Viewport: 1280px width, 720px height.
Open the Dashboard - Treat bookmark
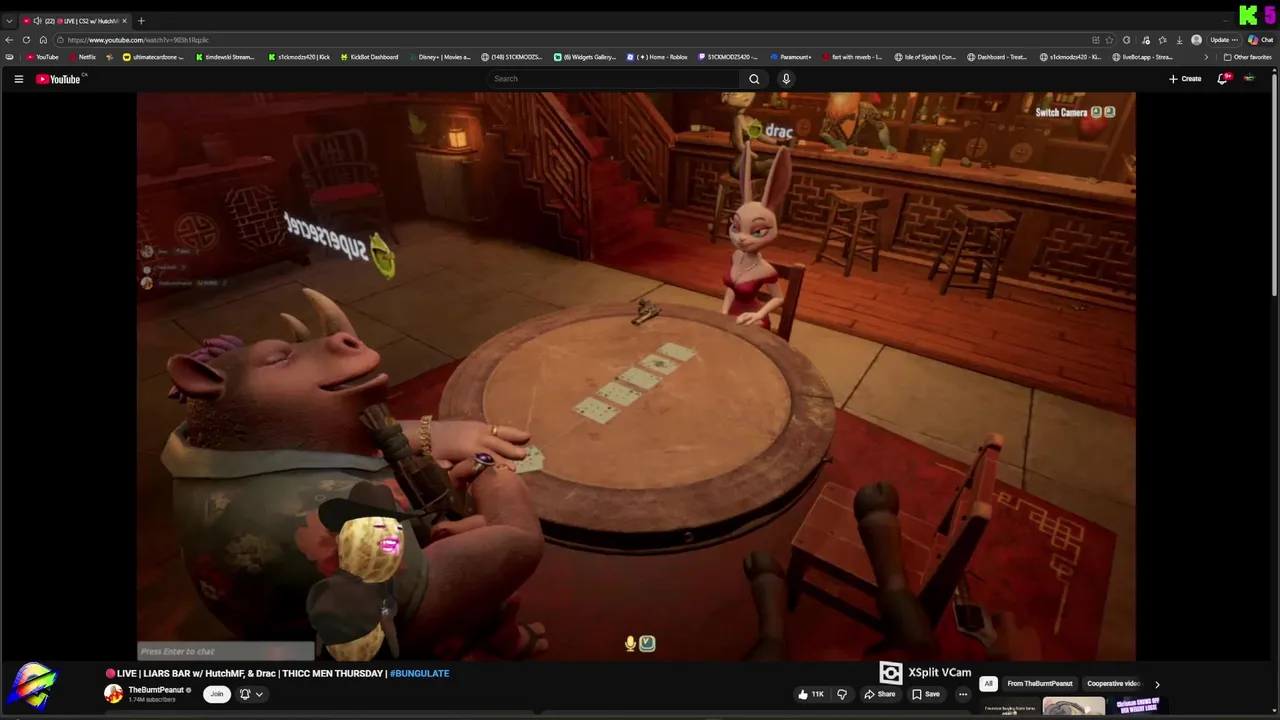pos(997,57)
